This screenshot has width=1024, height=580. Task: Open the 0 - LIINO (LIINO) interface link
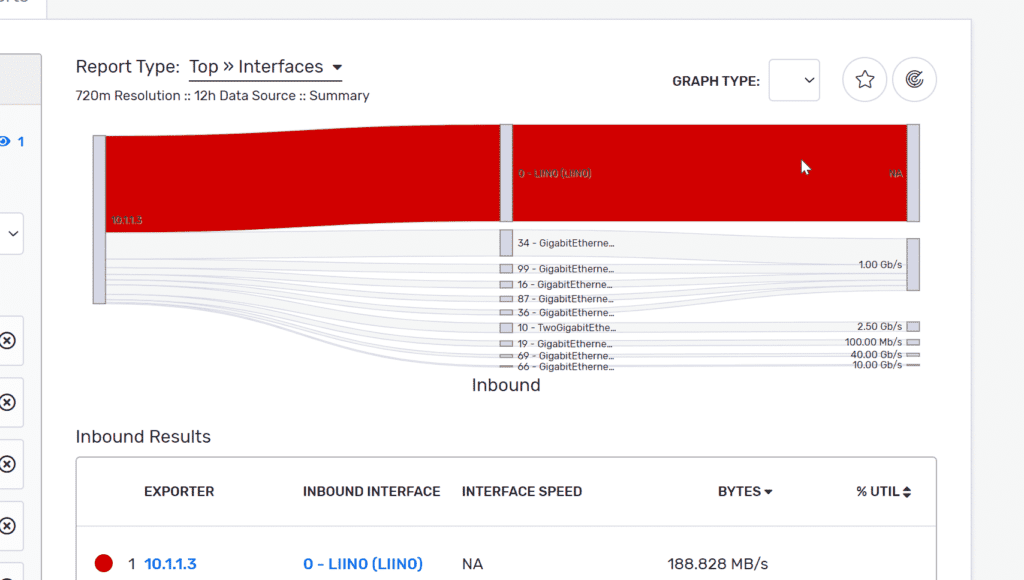362,564
